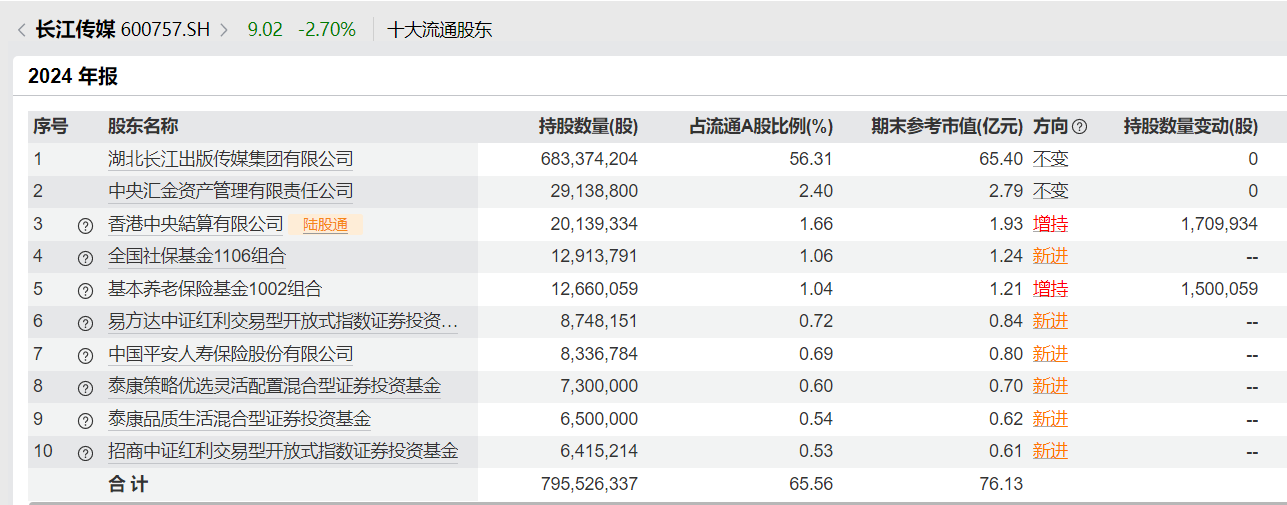Expand truncated 易方达中证红利交易型 fund name
This screenshot has height=505, width=1287.
tap(283, 322)
